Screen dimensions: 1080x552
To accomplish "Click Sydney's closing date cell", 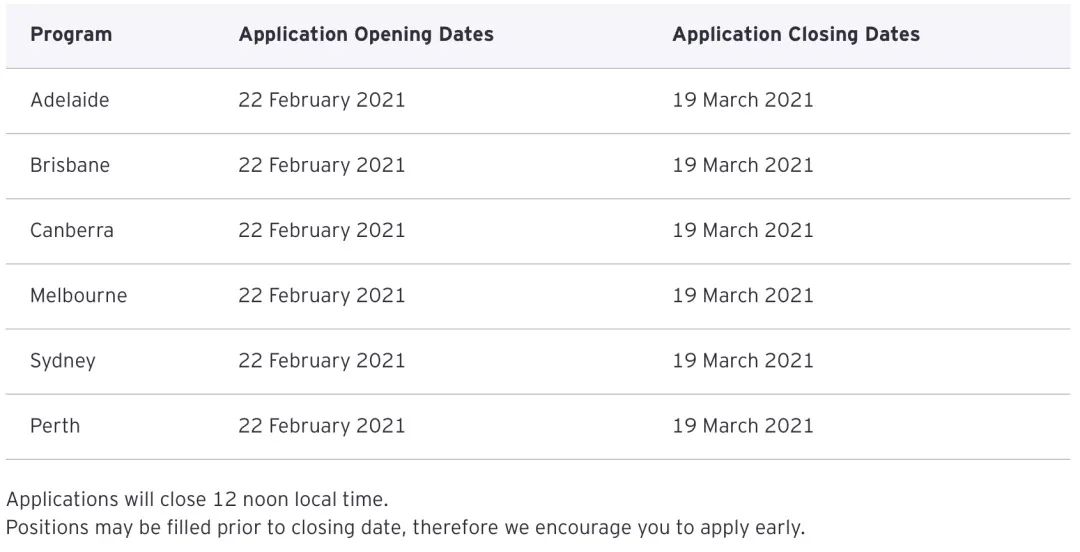I will 743,360.
